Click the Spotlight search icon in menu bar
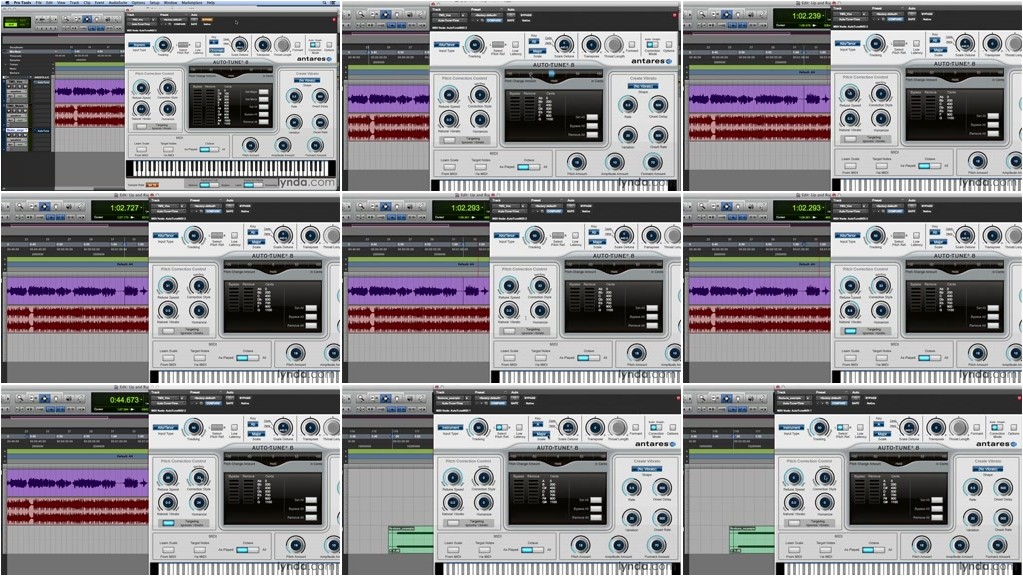The height and width of the screenshot is (576, 1023). click(324, 3)
